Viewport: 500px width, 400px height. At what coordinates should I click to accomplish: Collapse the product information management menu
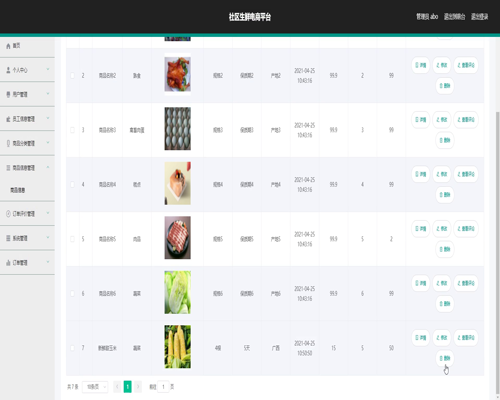[27, 168]
